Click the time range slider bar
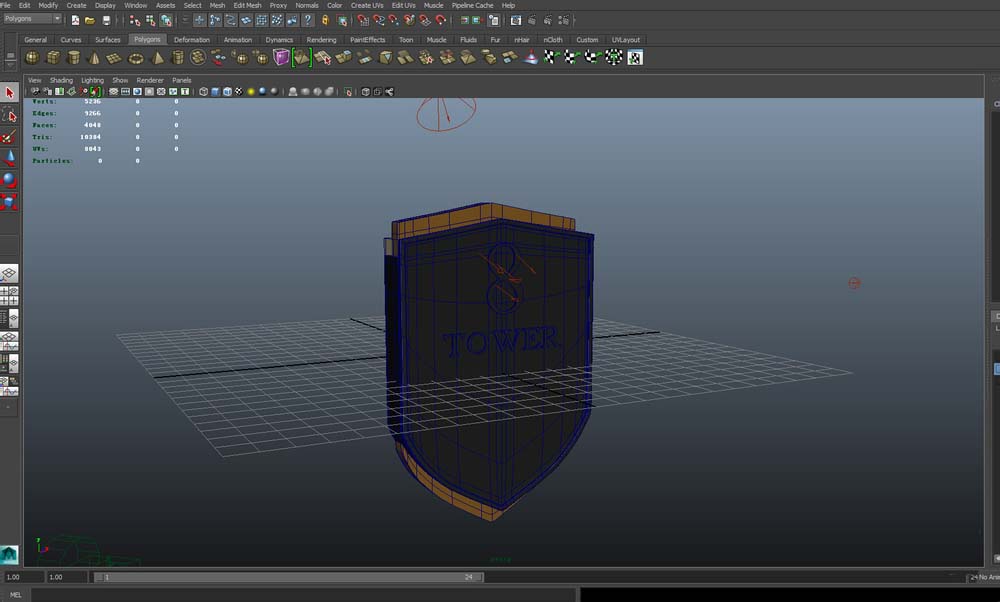The height and width of the screenshot is (602, 1000). (290, 577)
